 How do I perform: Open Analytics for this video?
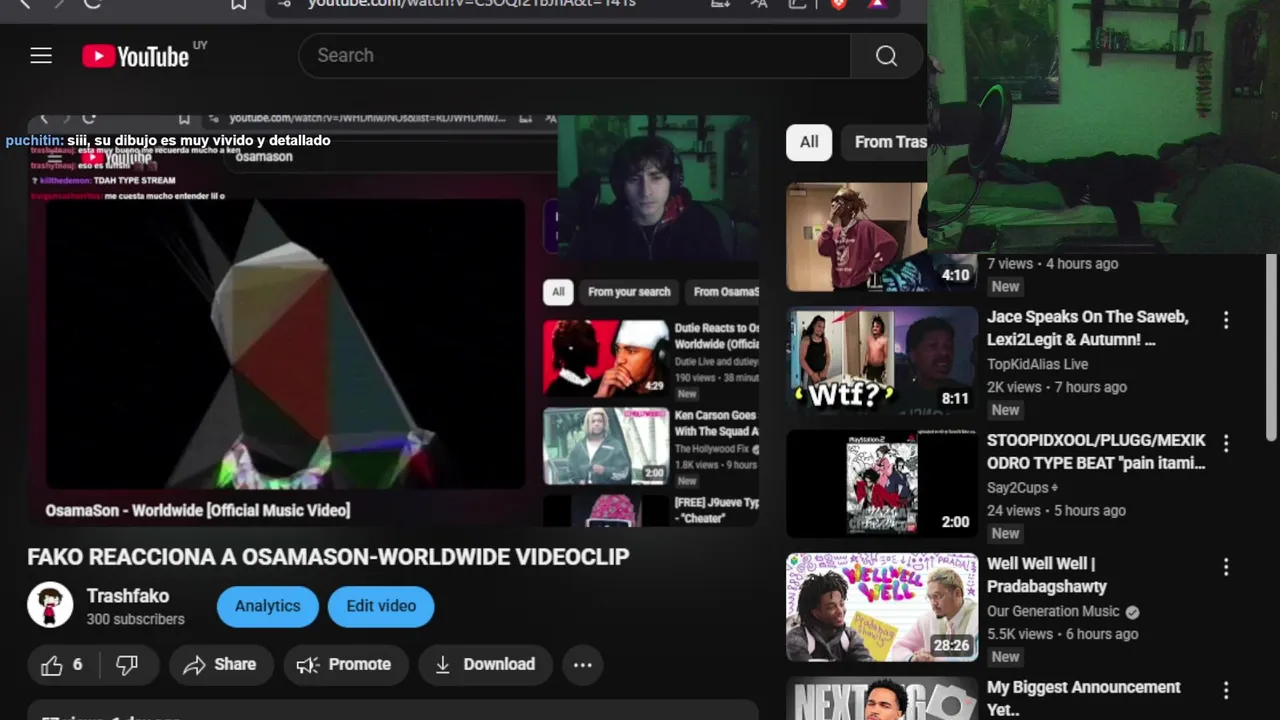267,606
